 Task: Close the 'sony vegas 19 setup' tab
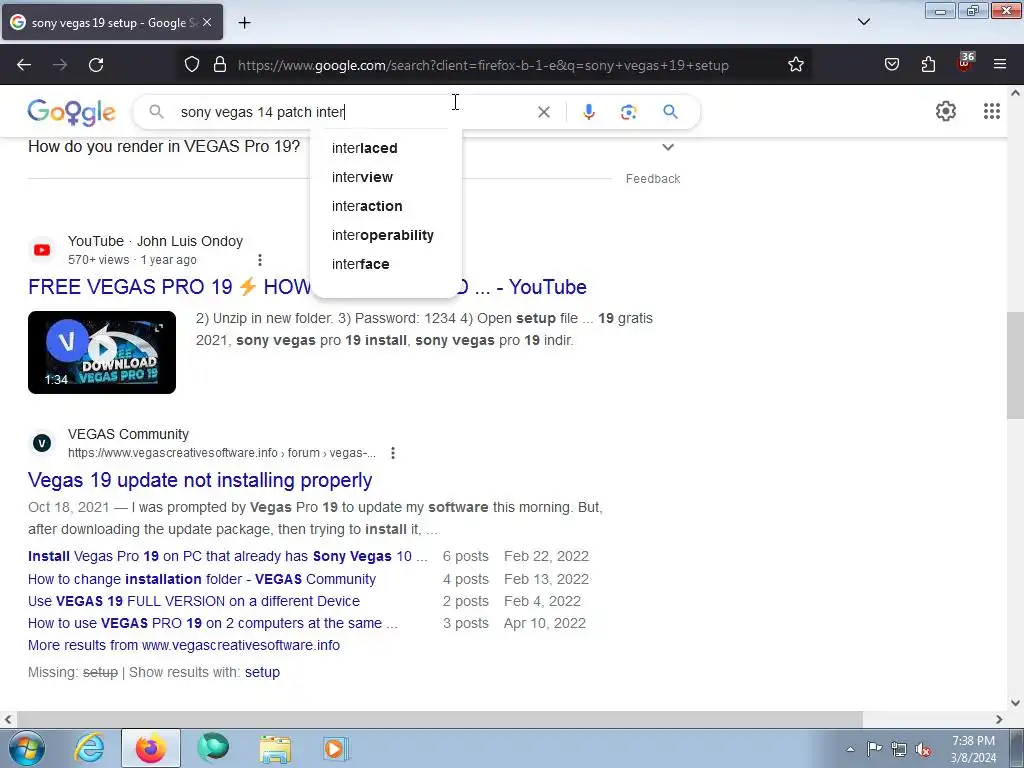207,22
